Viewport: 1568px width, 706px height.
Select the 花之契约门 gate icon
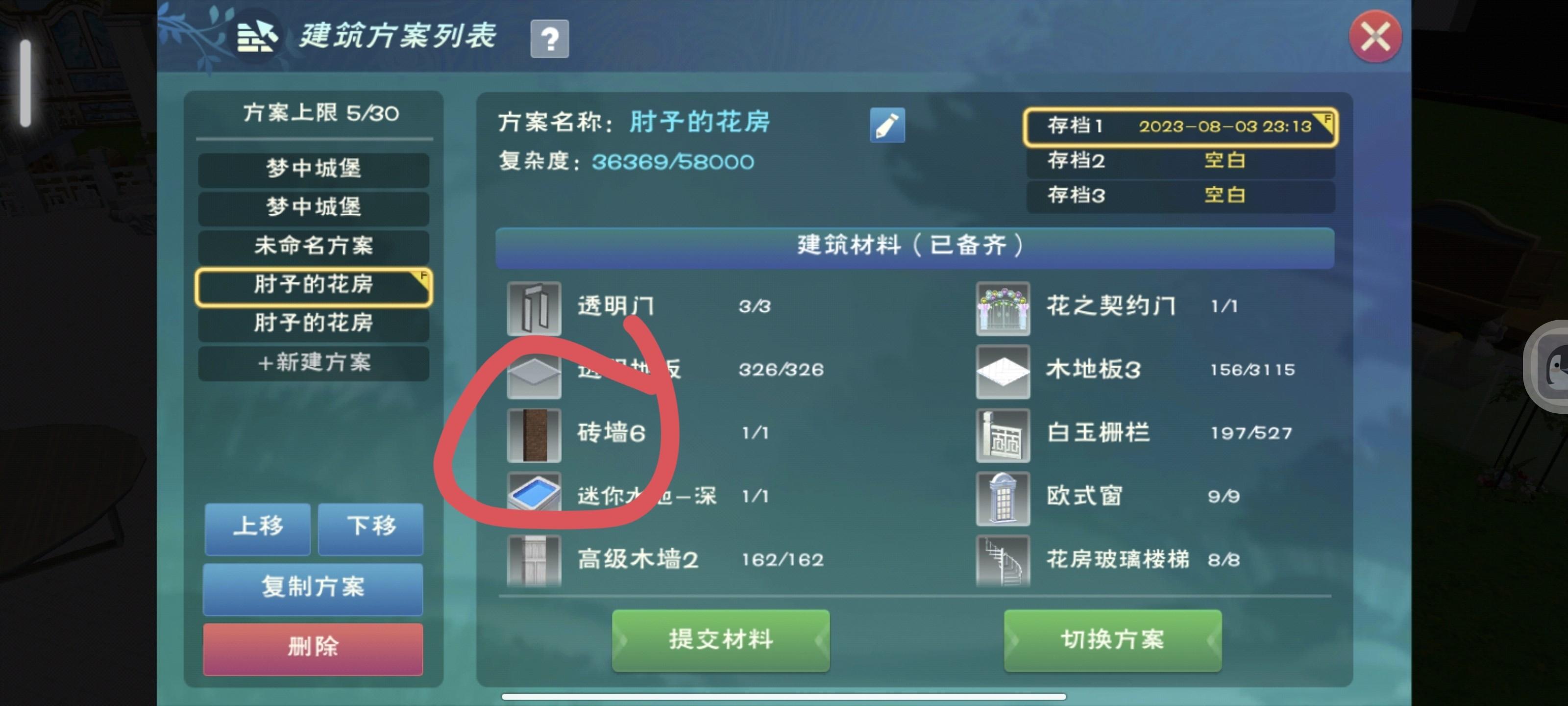1002,308
